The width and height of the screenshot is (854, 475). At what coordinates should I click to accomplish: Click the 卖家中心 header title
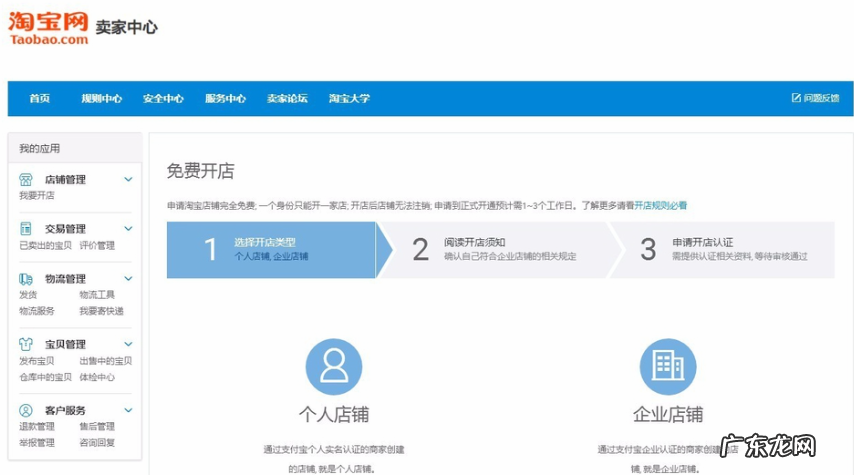[126, 27]
